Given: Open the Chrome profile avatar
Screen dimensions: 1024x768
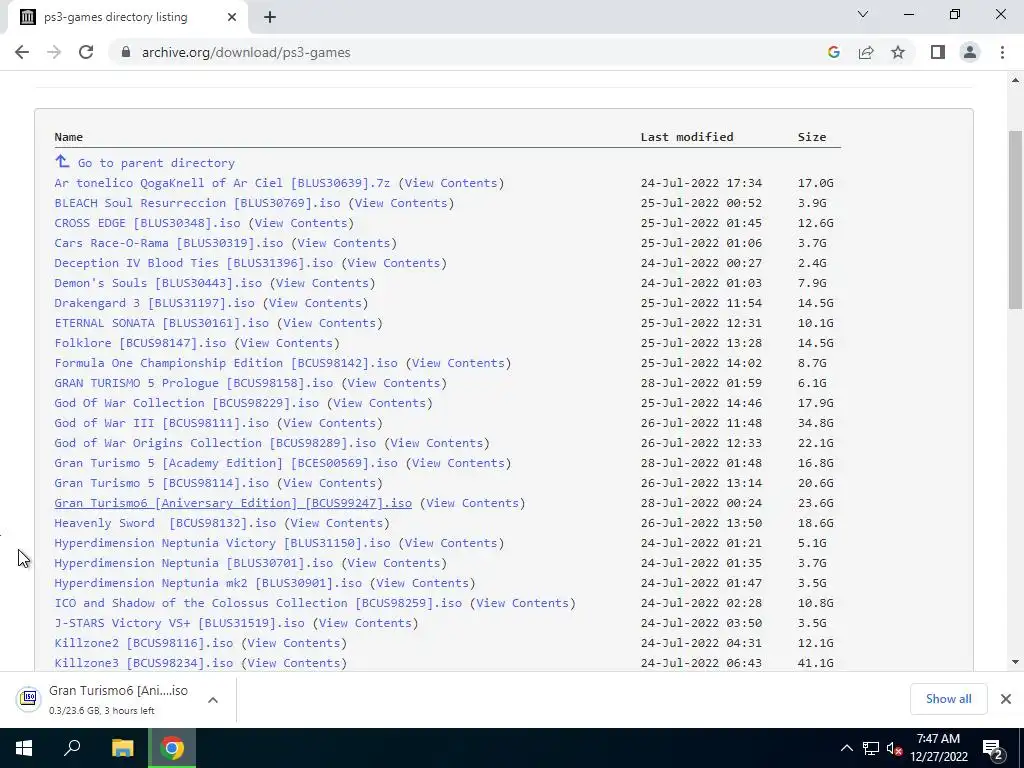Looking at the screenshot, I should tap(970, 52).
